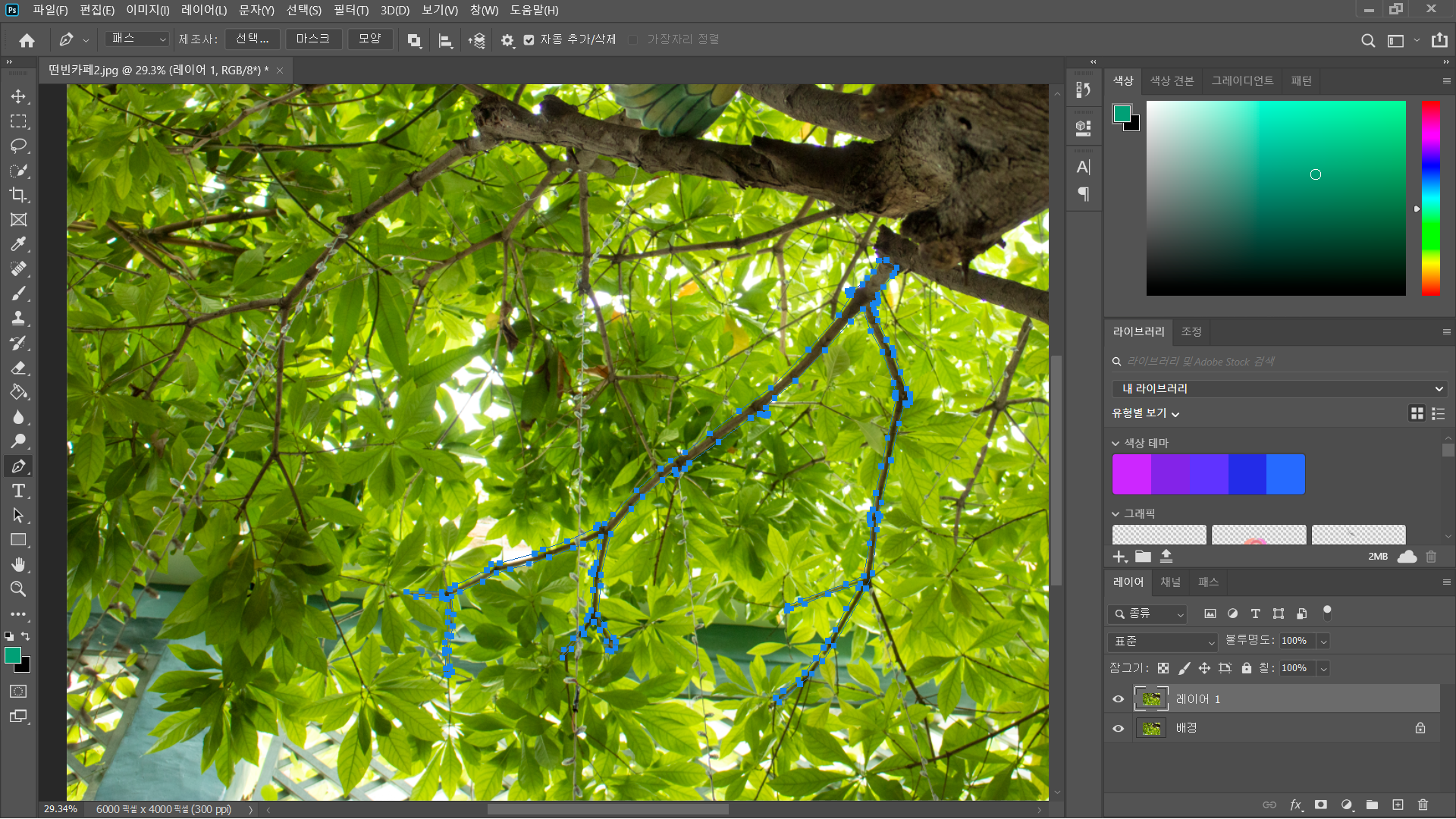Screen dimensions: 1456x819
Task: Select the Lasso tool
Action: 18,146
